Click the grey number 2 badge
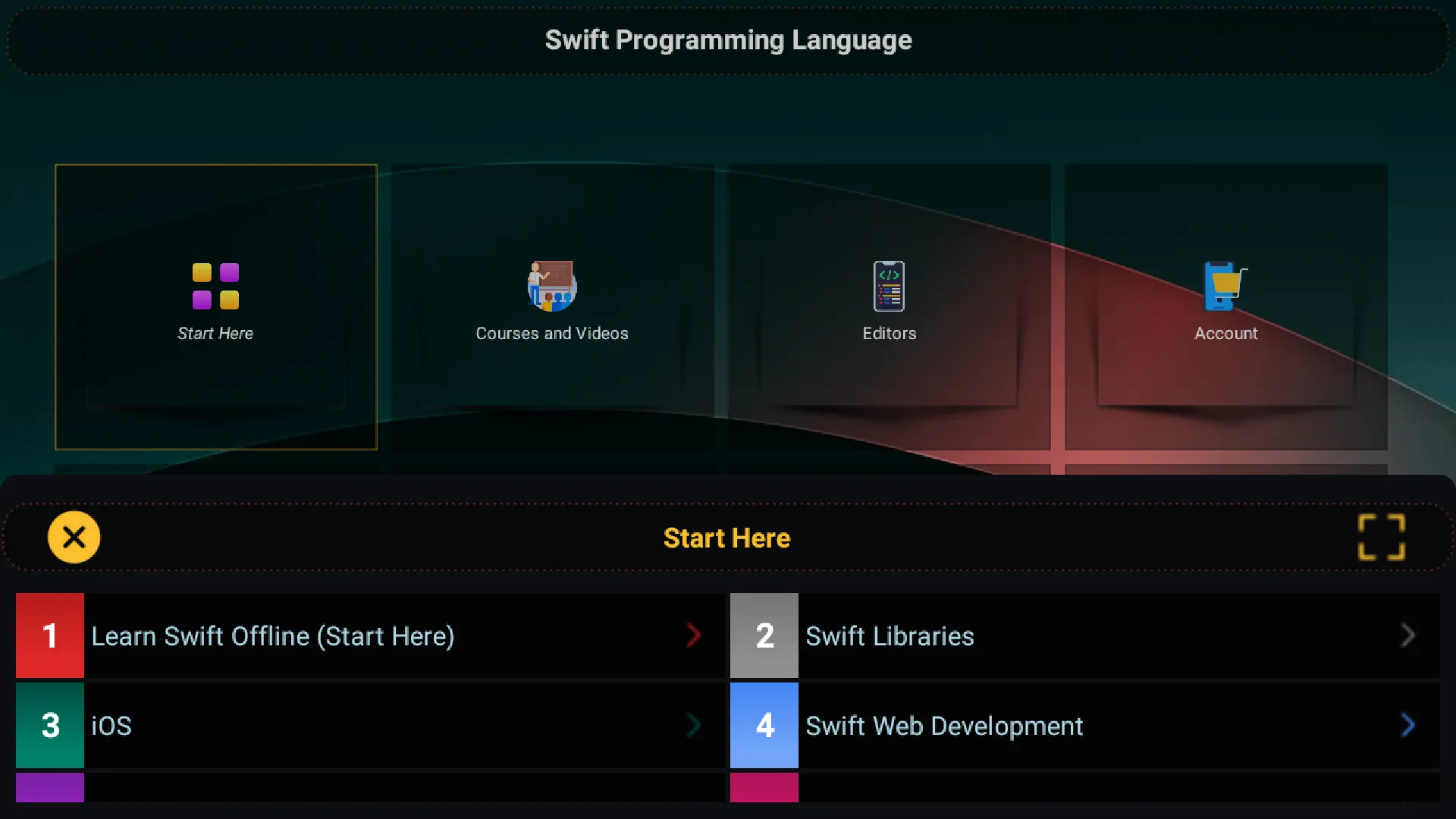Image resolution: width=1456 pixels, height=819 pixels. pos(764,635)
